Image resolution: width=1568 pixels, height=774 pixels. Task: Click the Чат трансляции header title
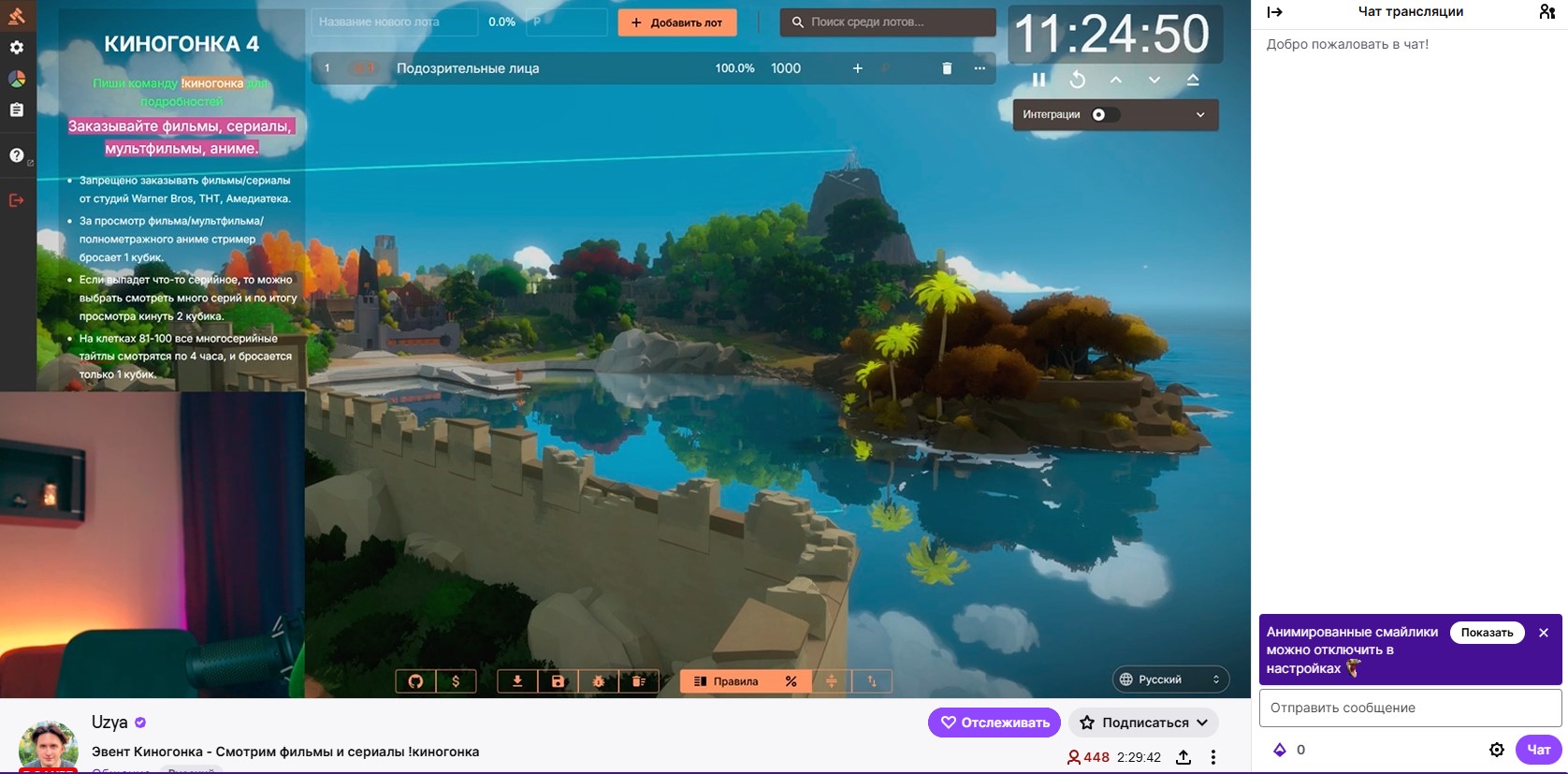pos(1411,12)
